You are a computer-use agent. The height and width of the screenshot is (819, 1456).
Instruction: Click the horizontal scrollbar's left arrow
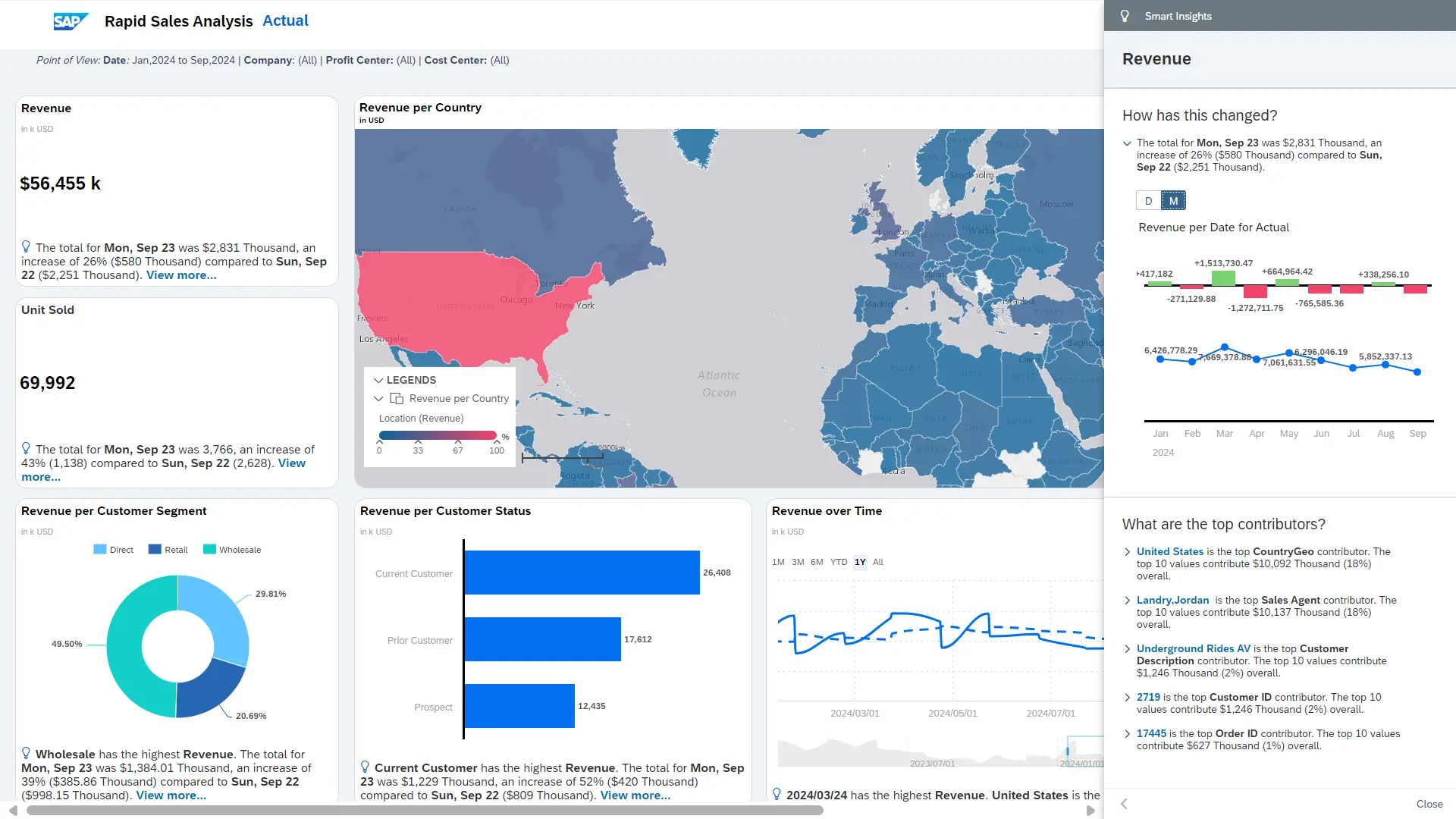[x=12, y=811]
